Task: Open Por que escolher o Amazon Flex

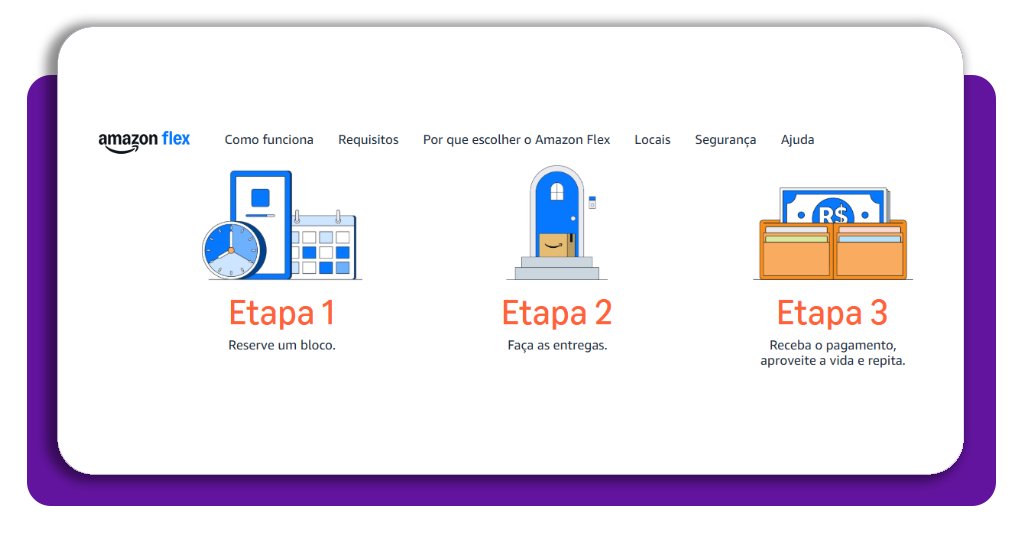Action: pos(517,140)
